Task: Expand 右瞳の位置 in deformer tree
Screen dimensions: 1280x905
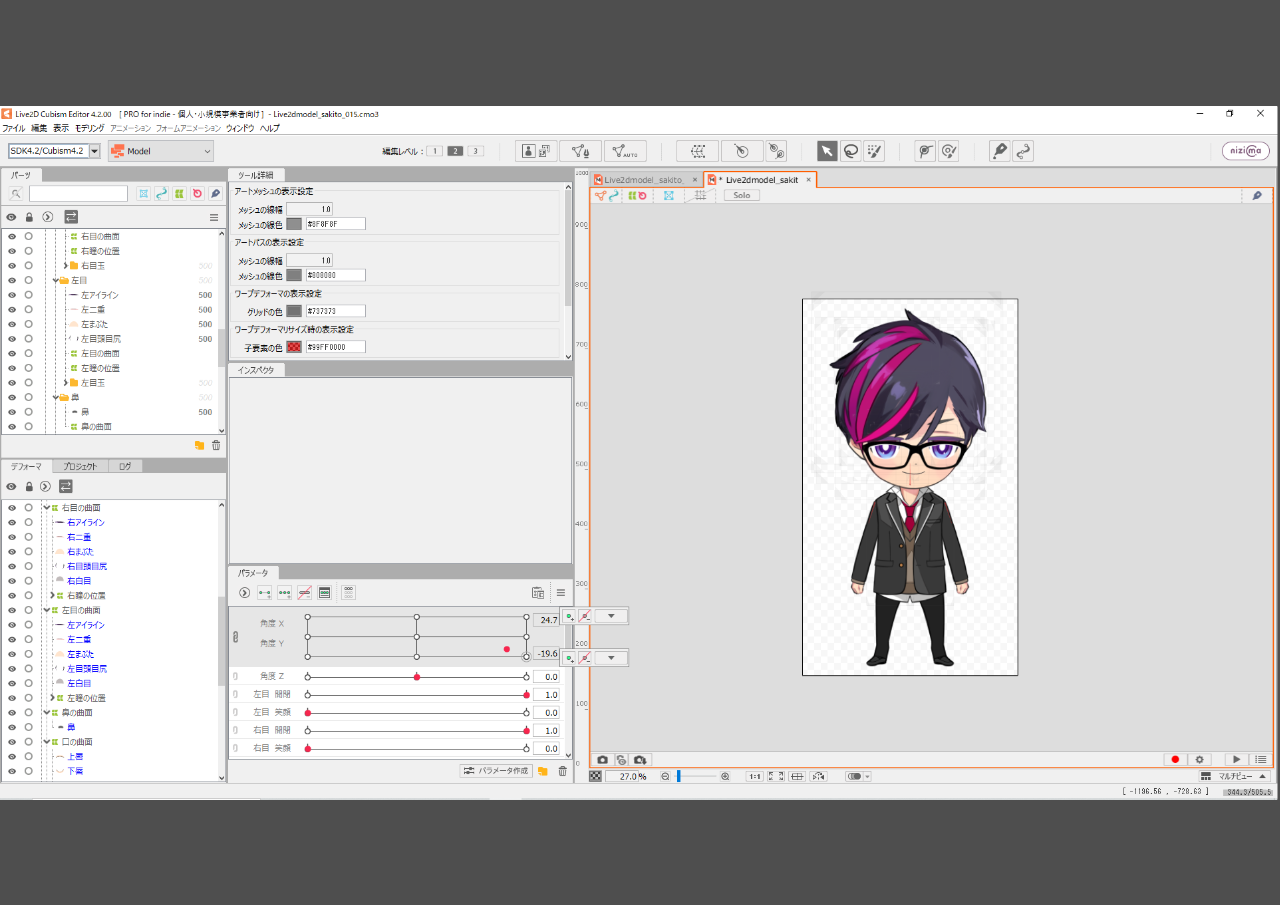Action: pos(52,595)
